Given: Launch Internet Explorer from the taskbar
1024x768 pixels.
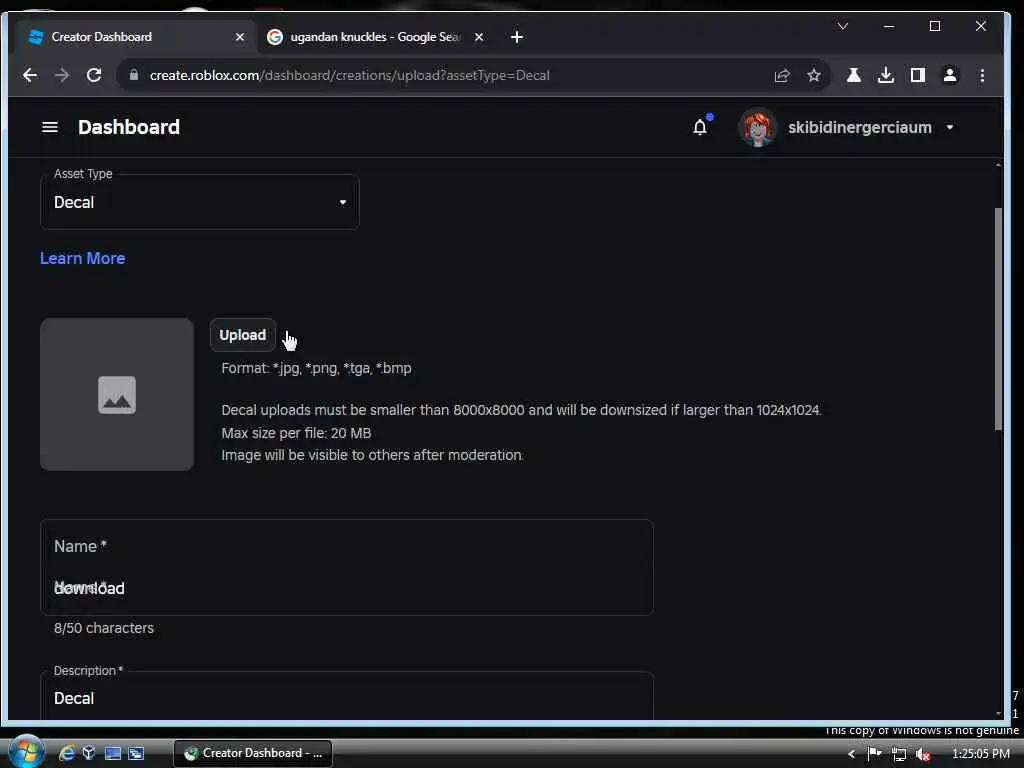Looking at the screenshot, I should click(67, 753).
